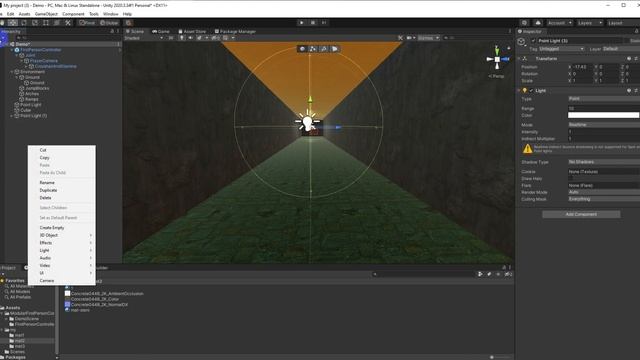Select the mat2 folder in Project

pyautogui.click(x=20, y=341)
